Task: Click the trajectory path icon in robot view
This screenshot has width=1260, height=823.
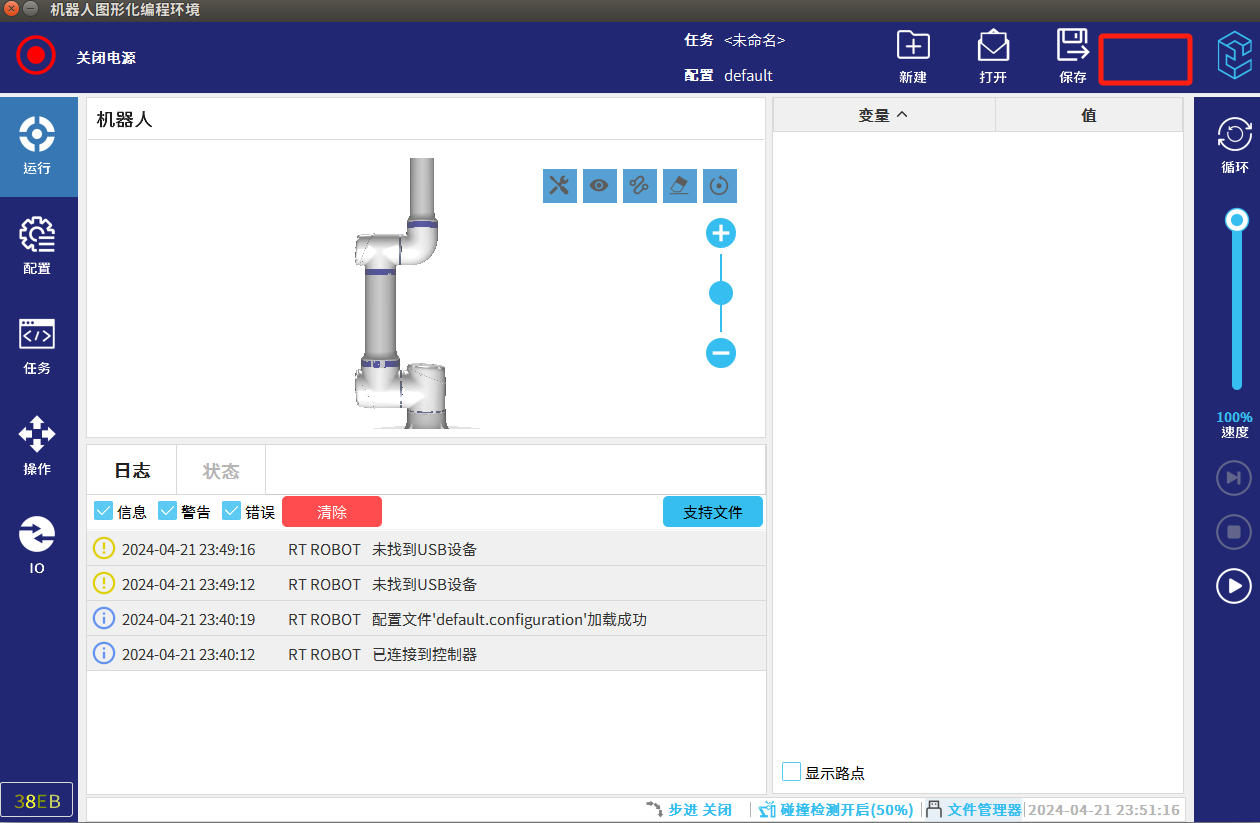Action: click(x=640, y=185)
